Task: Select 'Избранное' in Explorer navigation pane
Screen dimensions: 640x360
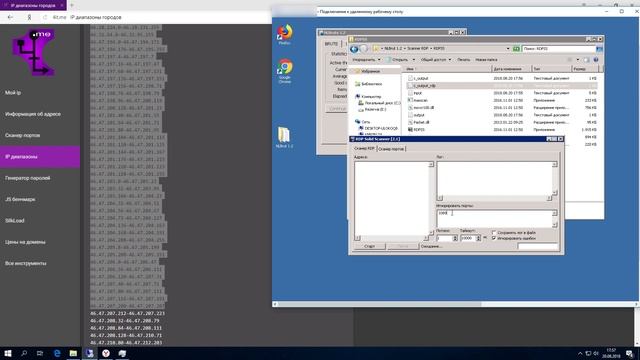Action: tap(371, 71)
